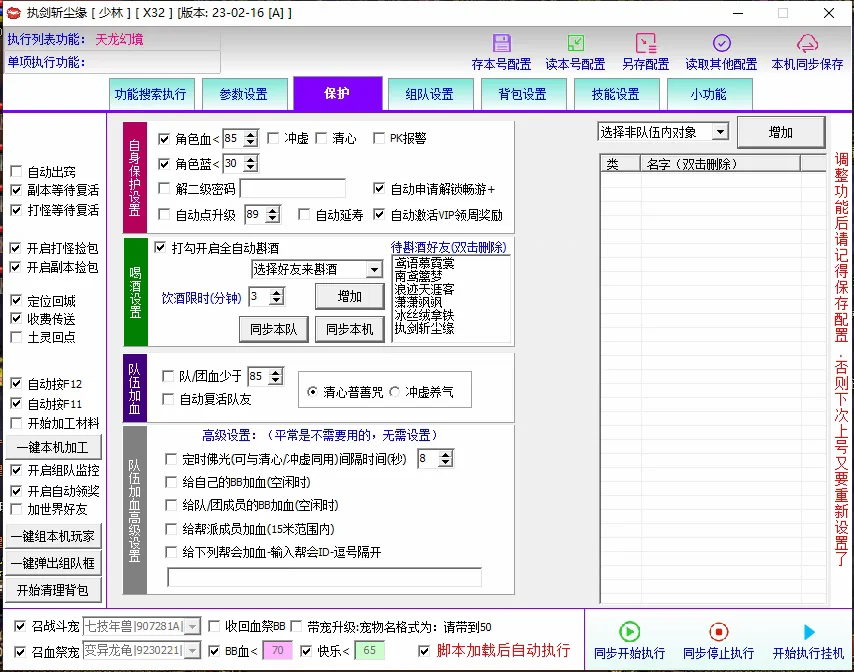
Task: Click the 存本号配置 save icon
Action: click(x=500, y=44)
